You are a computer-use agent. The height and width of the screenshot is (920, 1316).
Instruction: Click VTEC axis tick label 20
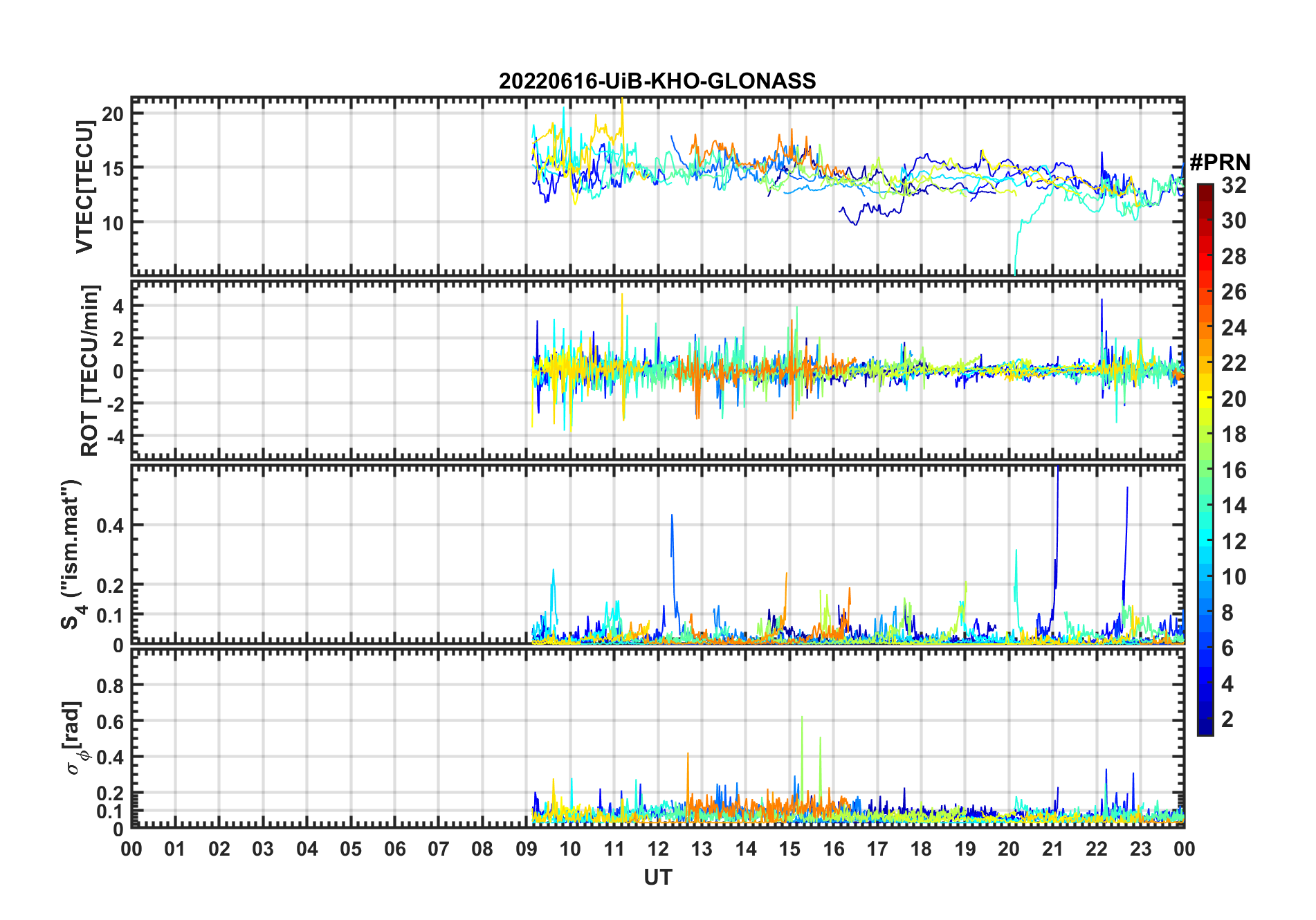point(113,114)
